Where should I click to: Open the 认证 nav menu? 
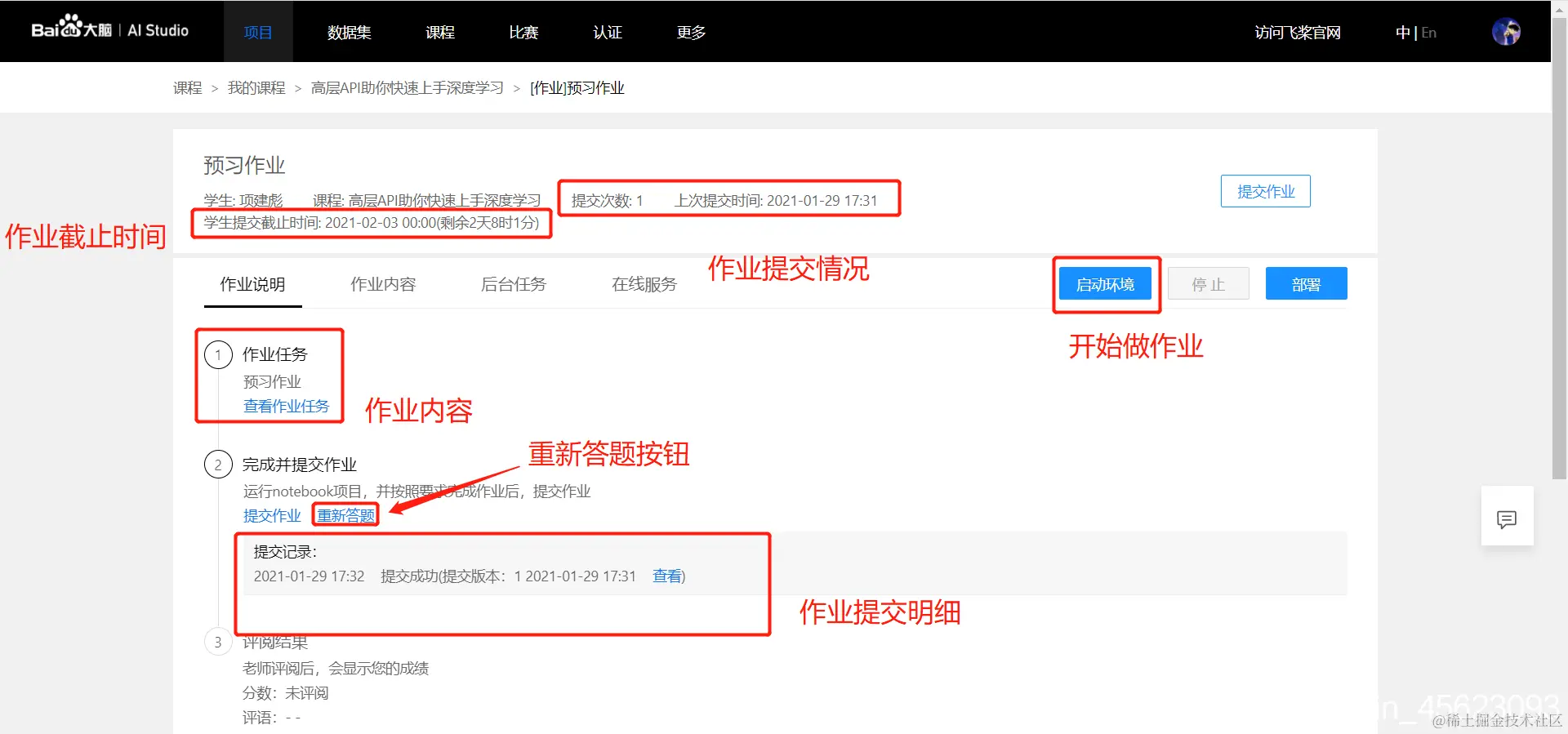(608, 32)
